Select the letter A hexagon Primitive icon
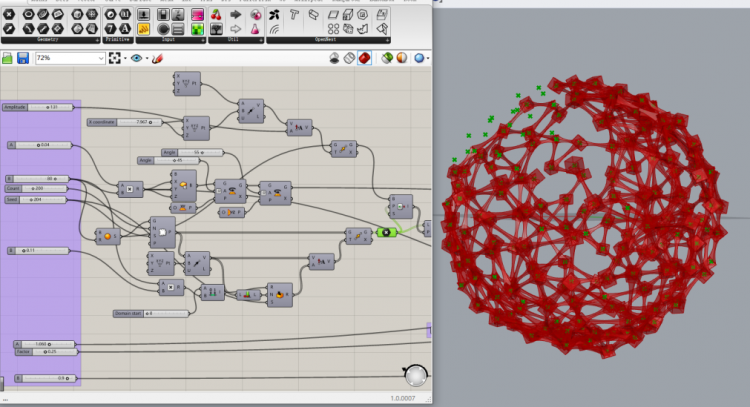The width and height of the screenshot is (750, 407). click(x=125, y=29)
